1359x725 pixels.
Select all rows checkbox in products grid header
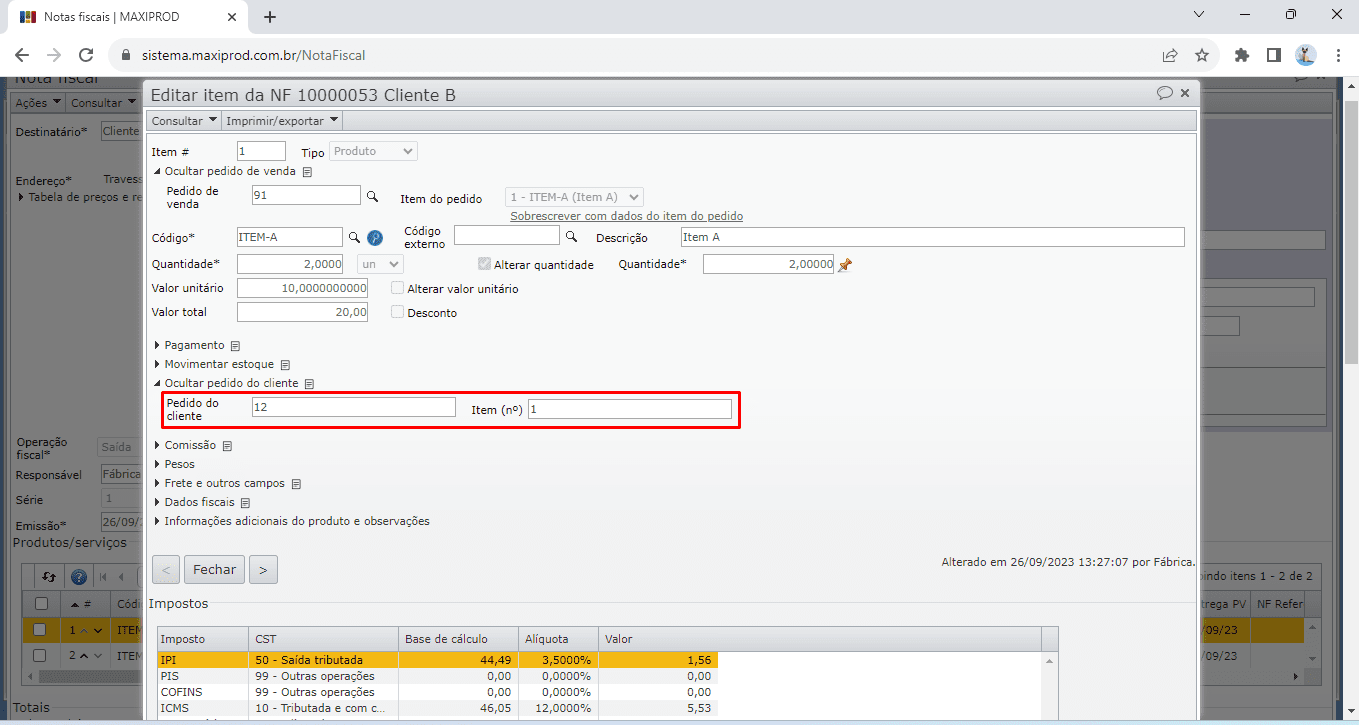click(x=41, y=604)
